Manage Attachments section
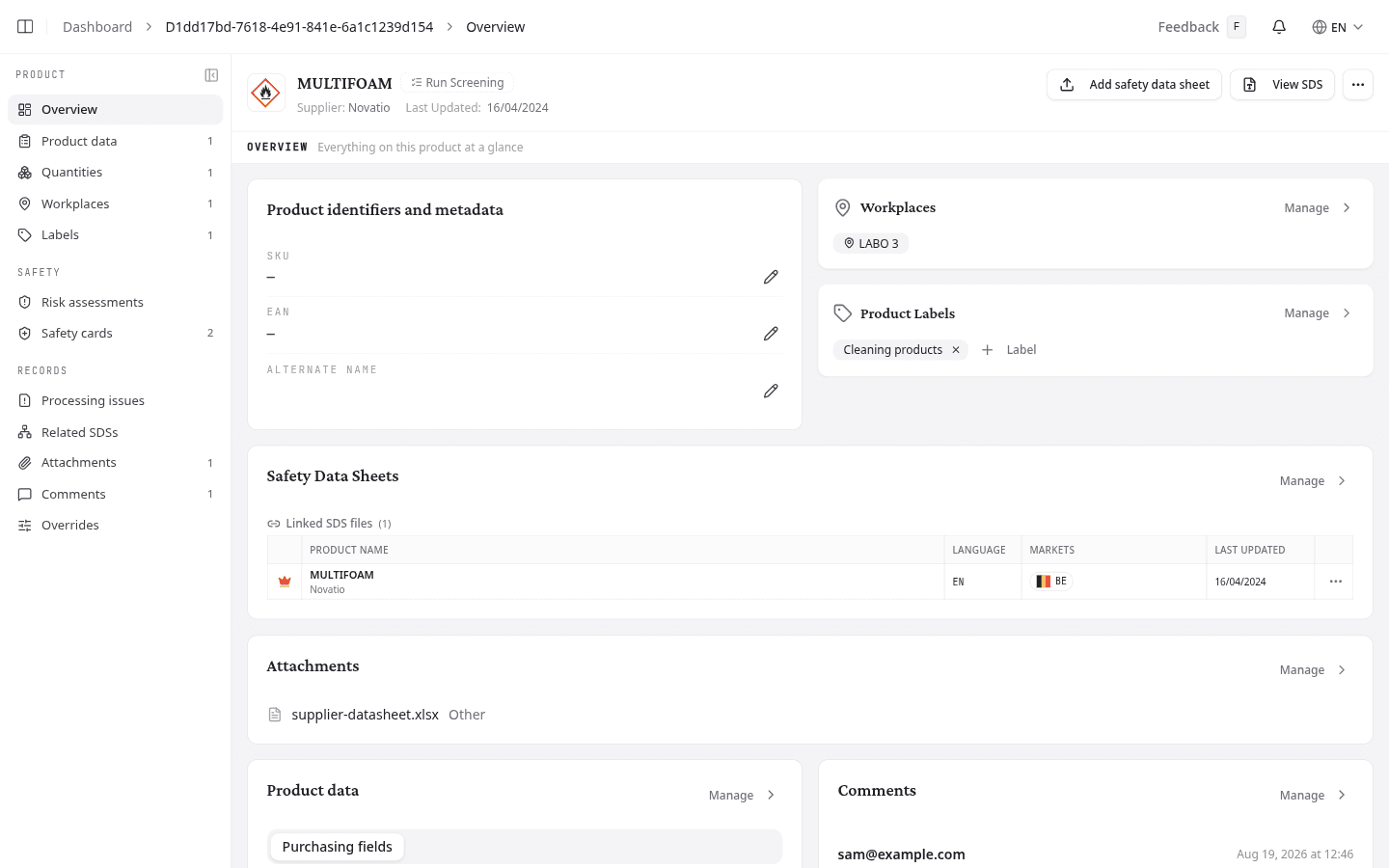Image resolution: width=1389 pixels, height=868 pixels. (x=1313, y=670)
